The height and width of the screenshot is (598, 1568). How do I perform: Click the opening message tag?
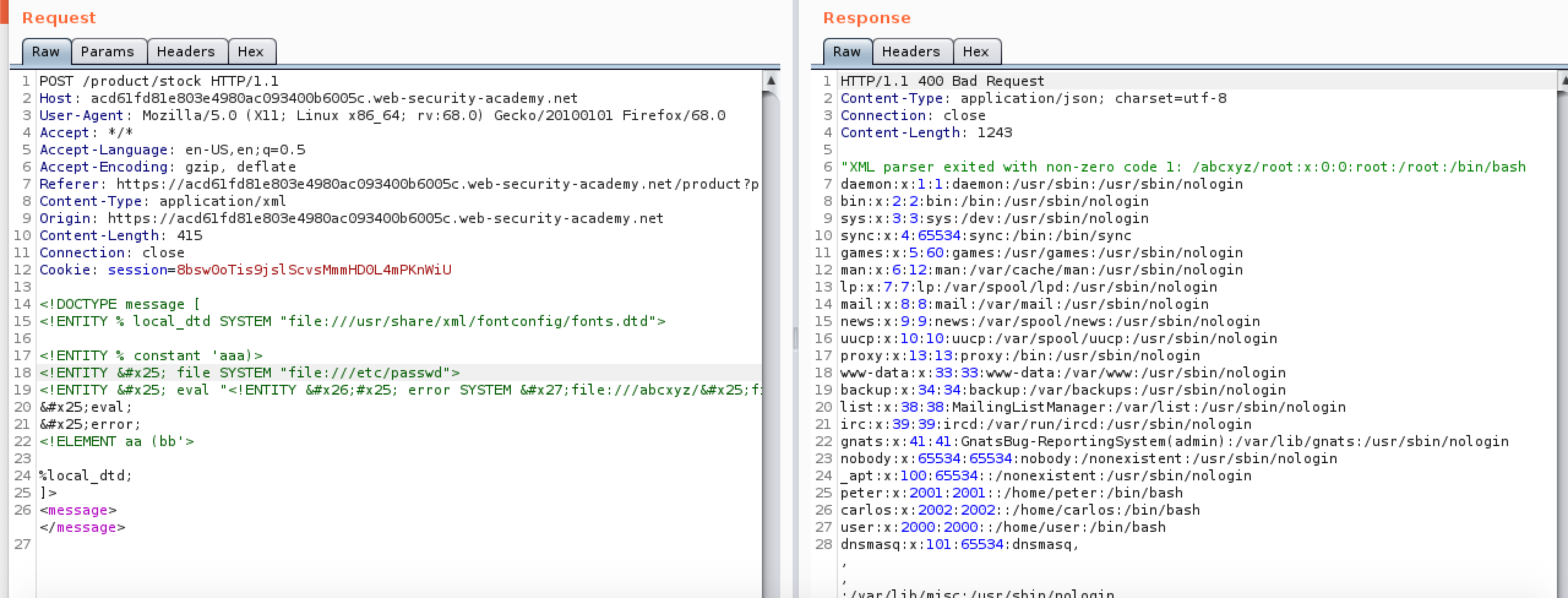tap(78, 510)
